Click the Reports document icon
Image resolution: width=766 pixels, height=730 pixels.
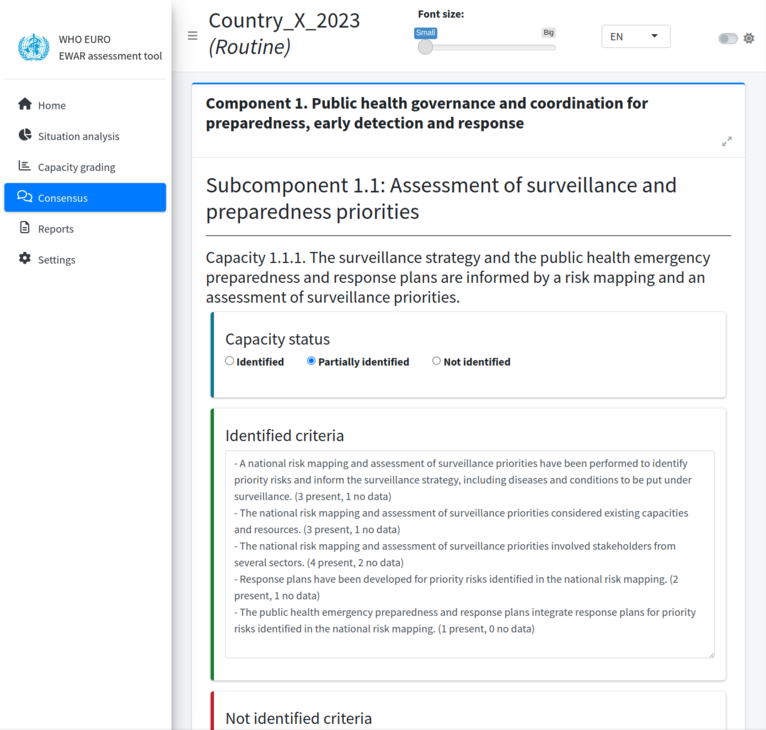point(24,227)
